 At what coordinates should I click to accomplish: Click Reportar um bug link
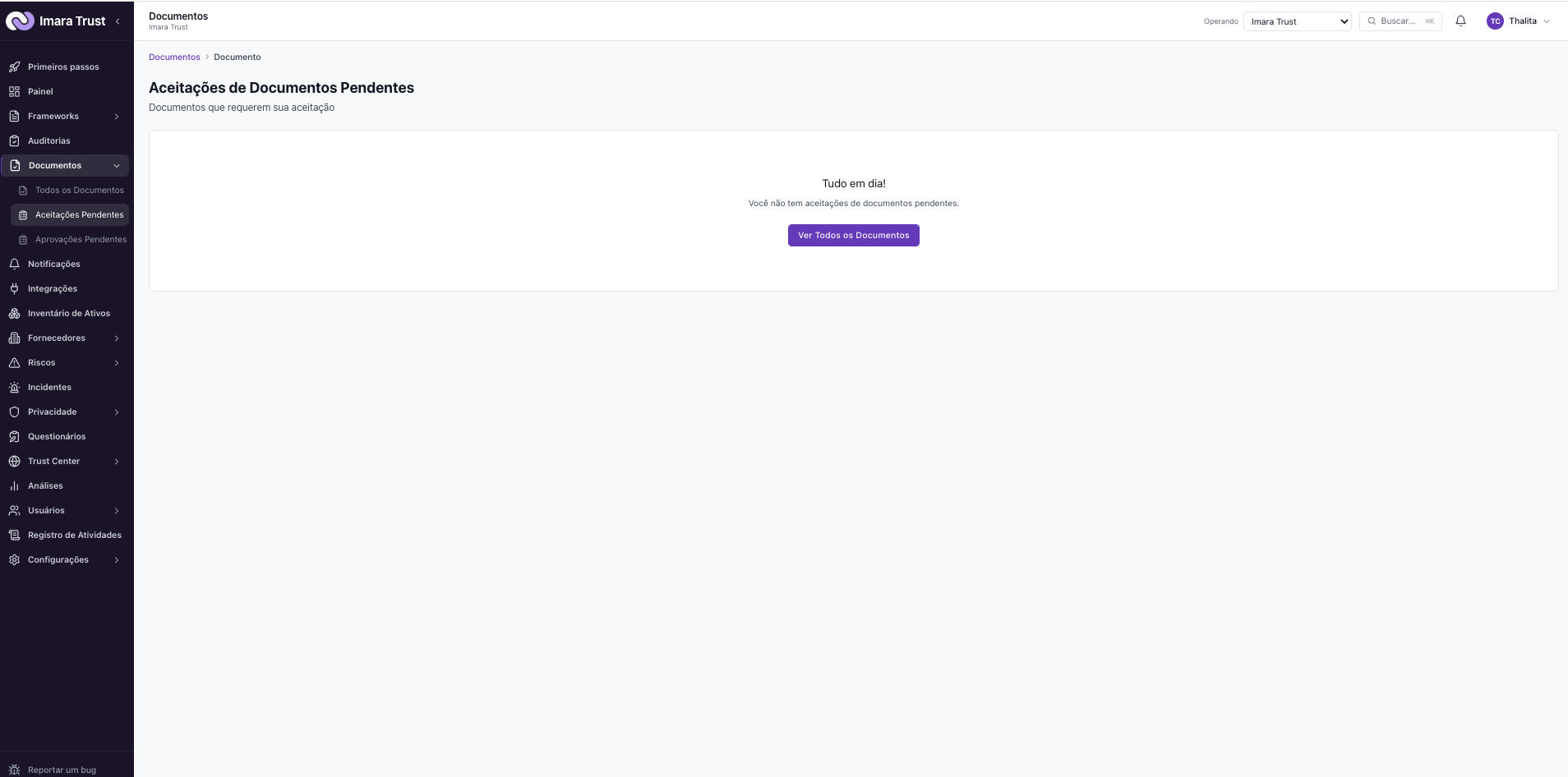62,770
